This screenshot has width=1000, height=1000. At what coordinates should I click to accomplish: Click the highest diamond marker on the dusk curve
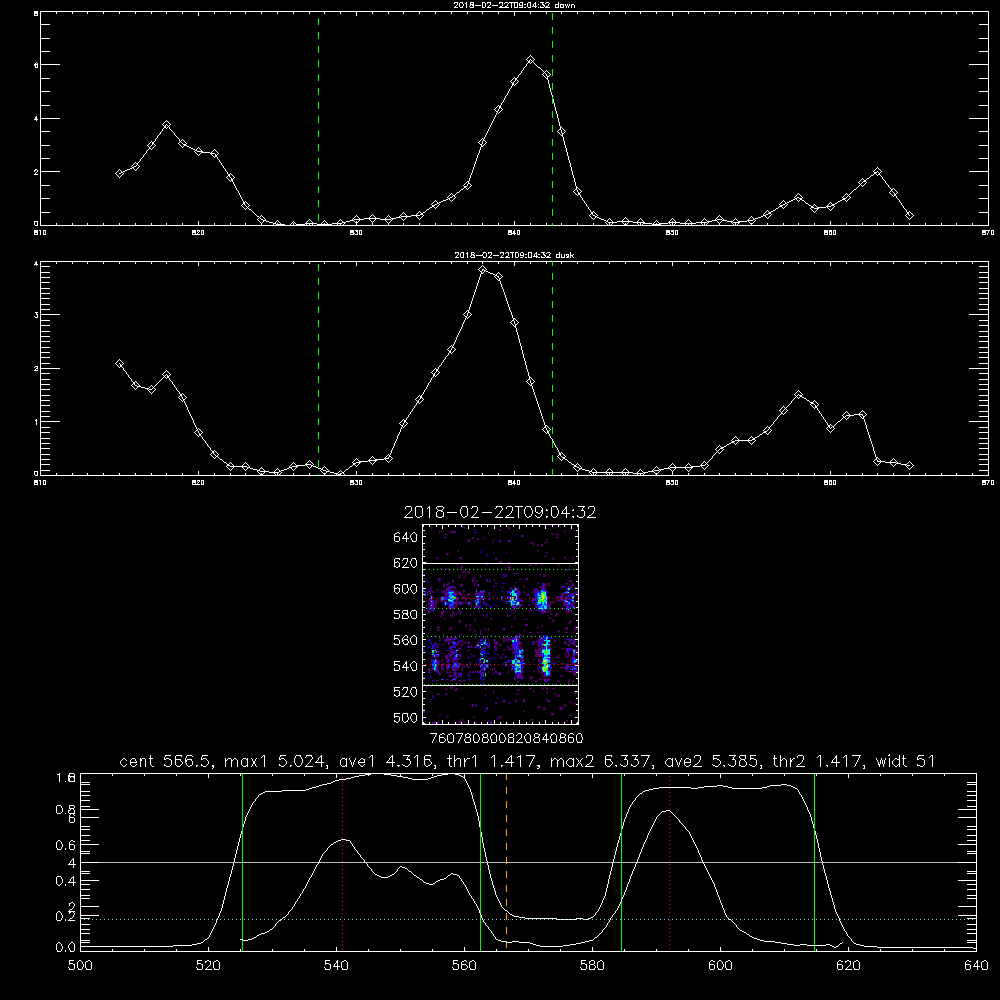coord(483,270)
